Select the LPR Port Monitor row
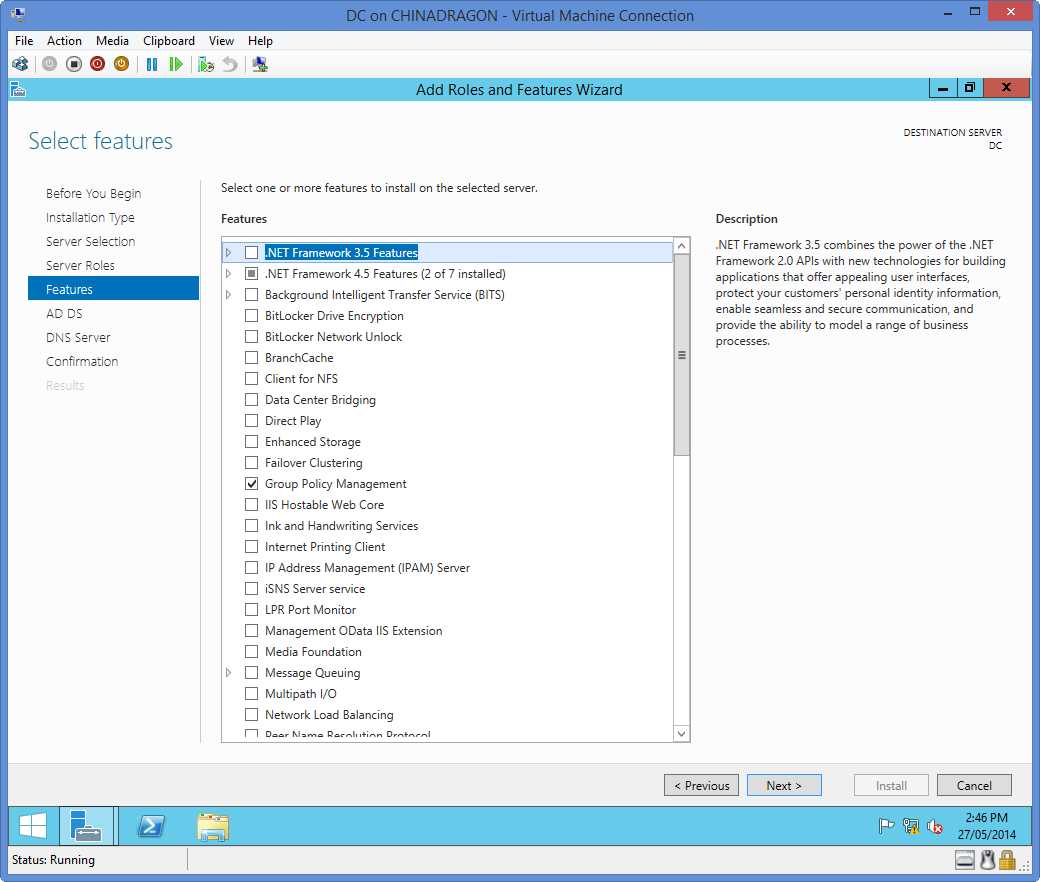 pos(310,609)
